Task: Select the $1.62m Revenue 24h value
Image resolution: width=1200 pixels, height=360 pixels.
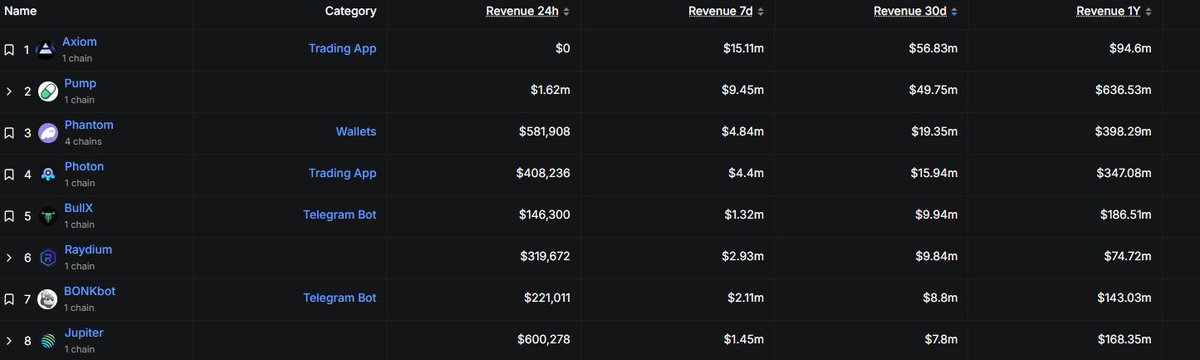Action: tap(551, 91)
